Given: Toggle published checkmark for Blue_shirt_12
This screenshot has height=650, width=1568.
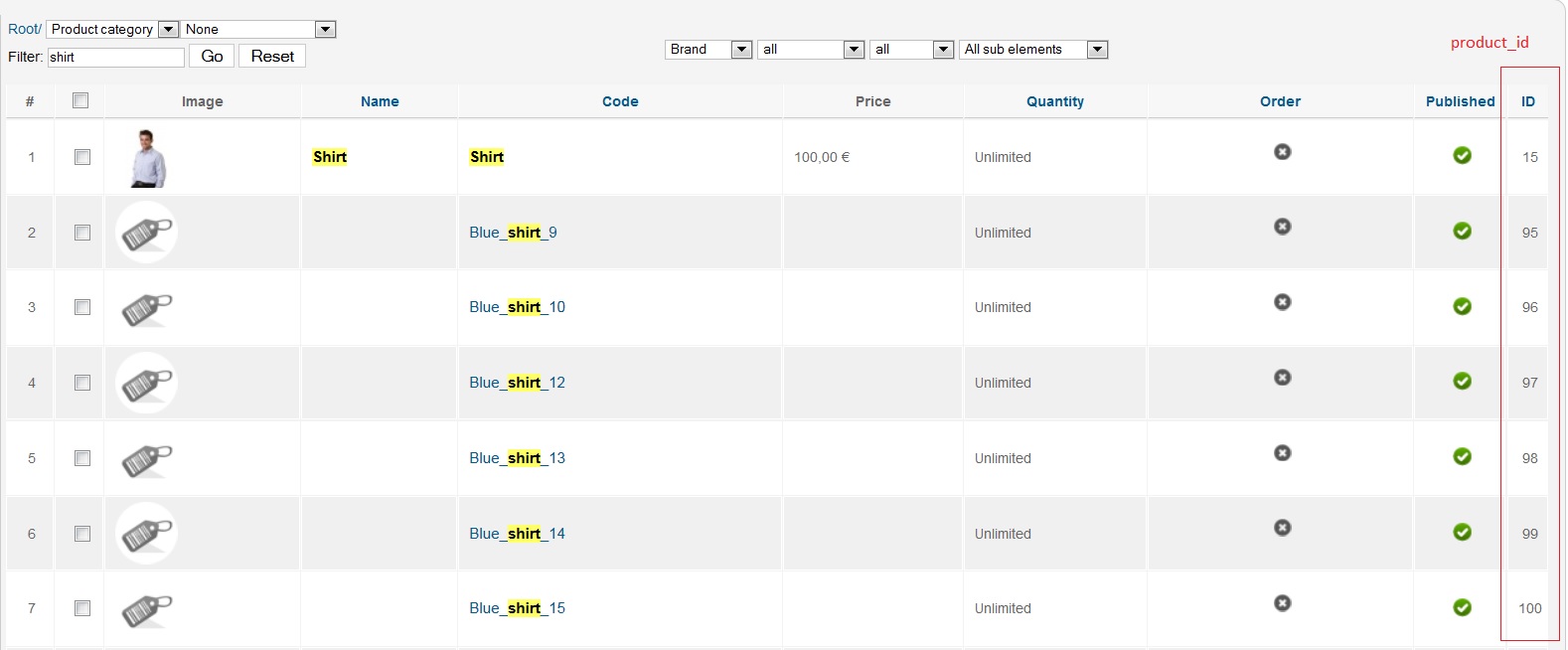Looking at the screenshot, I should click(1463, 381).
